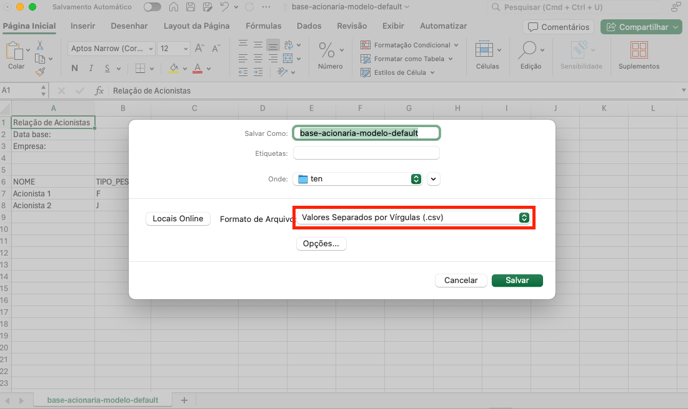Image resolution: width=688 pixels, height=409 pixels.
Task: Click the Compartilhar button
Action: [641, 27]
